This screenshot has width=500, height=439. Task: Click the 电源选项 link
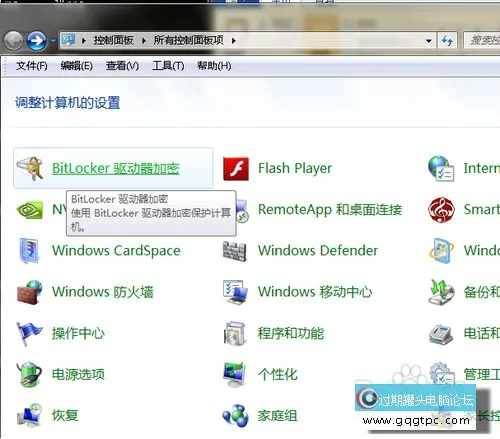(x=78, y=375)
